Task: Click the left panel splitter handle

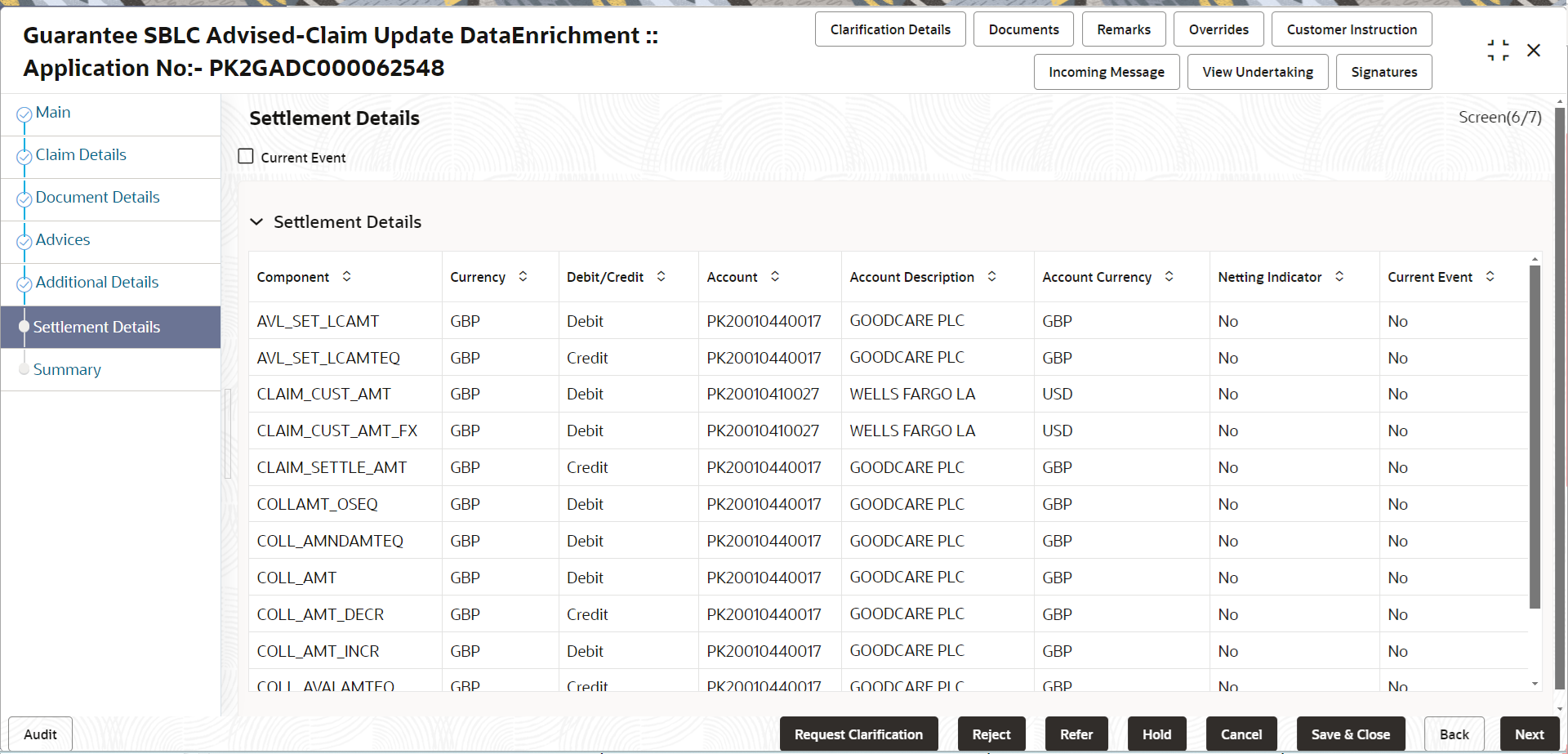Action: coord(228,433)
